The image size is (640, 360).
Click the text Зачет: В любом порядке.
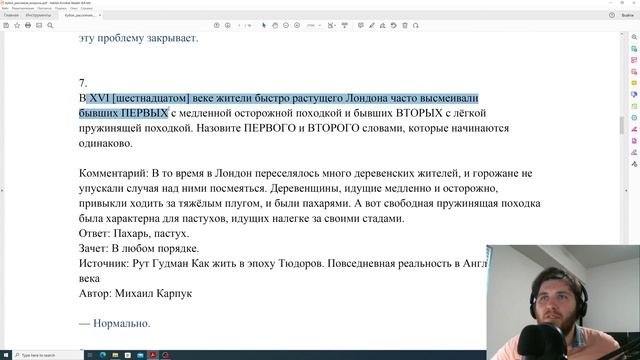pos(139,249)
